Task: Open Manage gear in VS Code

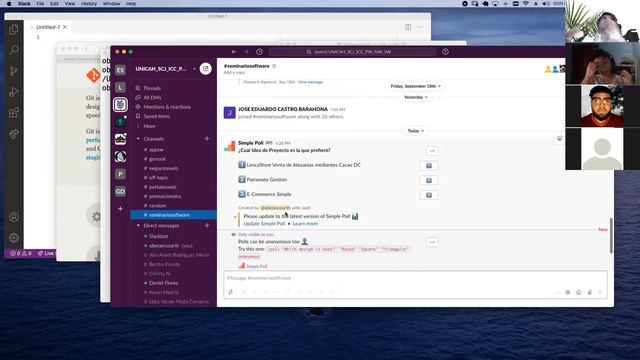Action: pos(14,238)
